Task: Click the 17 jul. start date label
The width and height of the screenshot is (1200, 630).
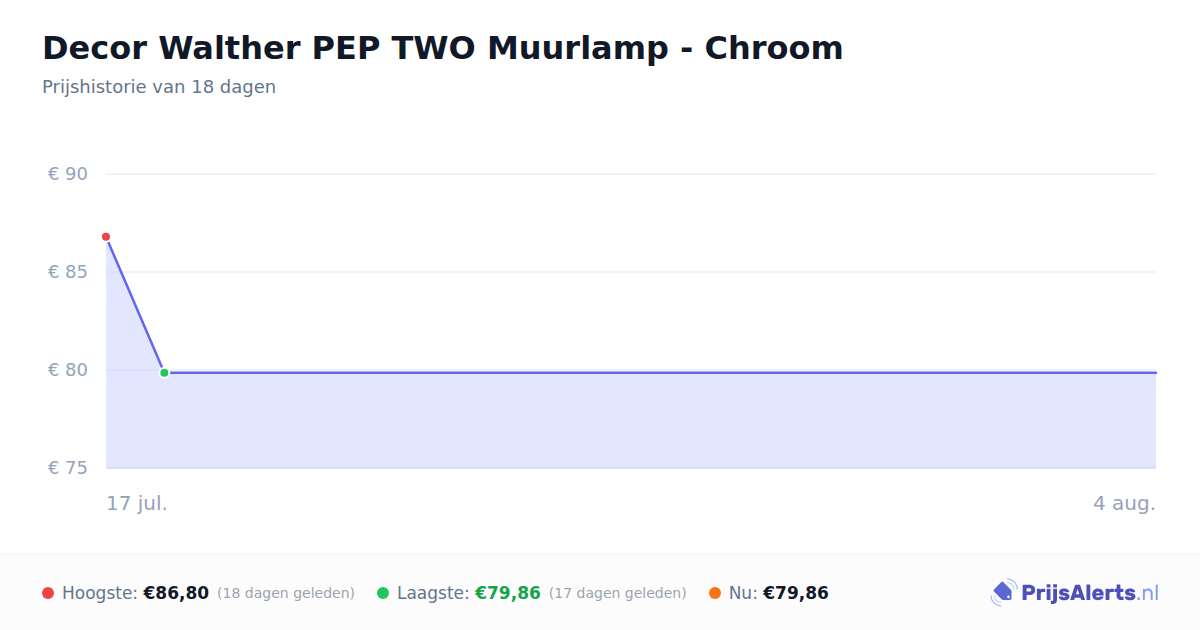Action: pos(137,503)
